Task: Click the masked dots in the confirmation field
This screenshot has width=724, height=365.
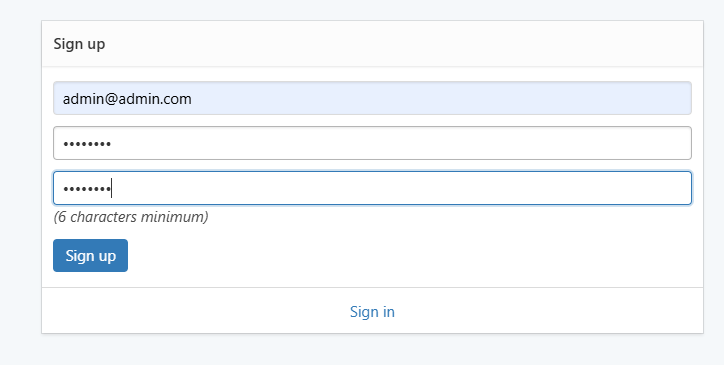Action: click(87, 189)
